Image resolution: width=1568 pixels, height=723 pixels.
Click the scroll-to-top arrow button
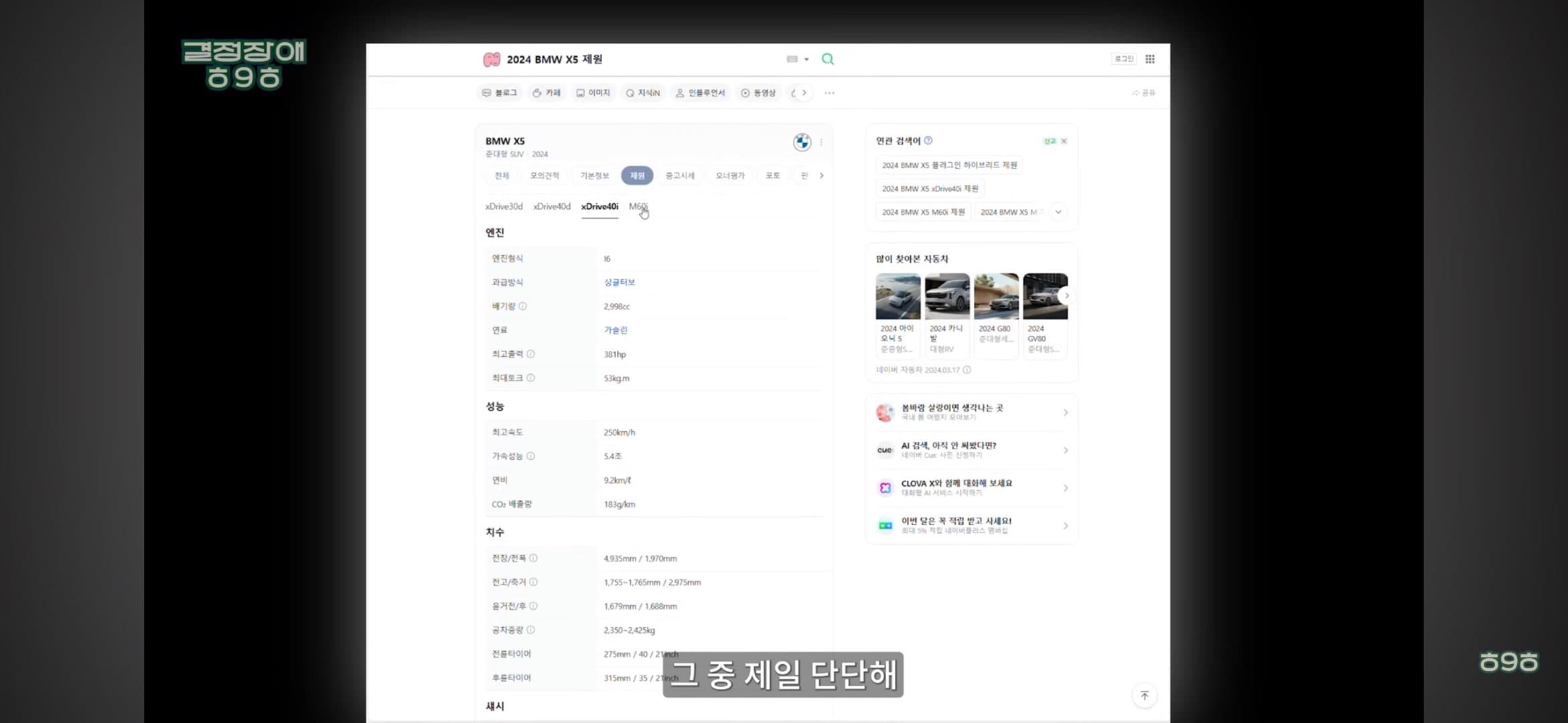pos(1145,696)
